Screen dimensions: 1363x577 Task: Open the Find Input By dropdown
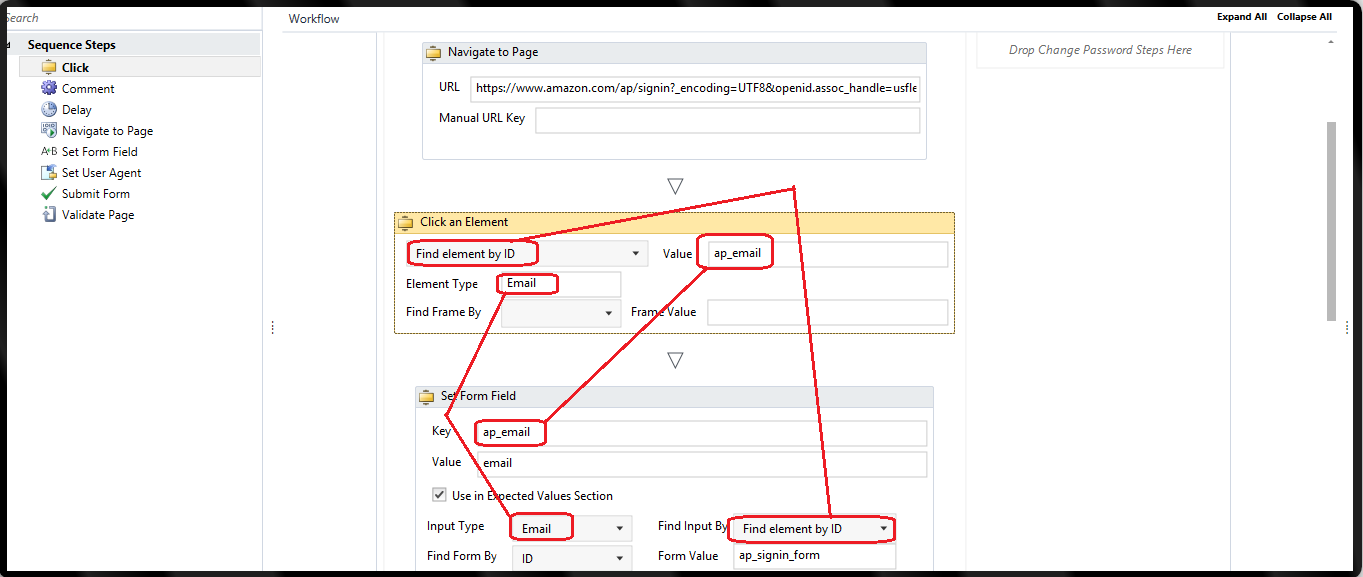813,528
